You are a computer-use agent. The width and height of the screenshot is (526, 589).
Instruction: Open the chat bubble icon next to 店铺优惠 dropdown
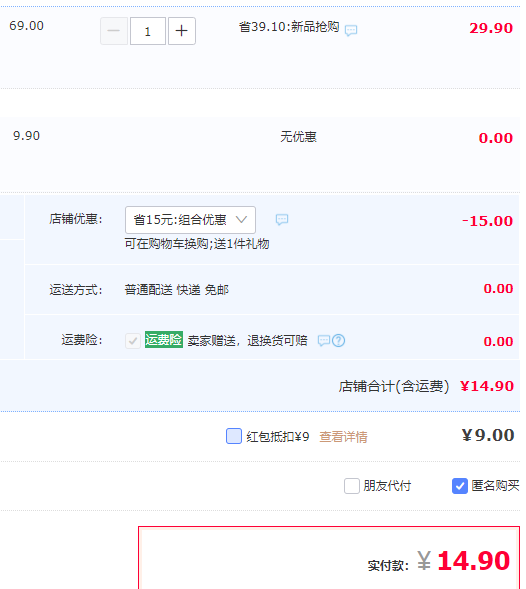point(282,219)
